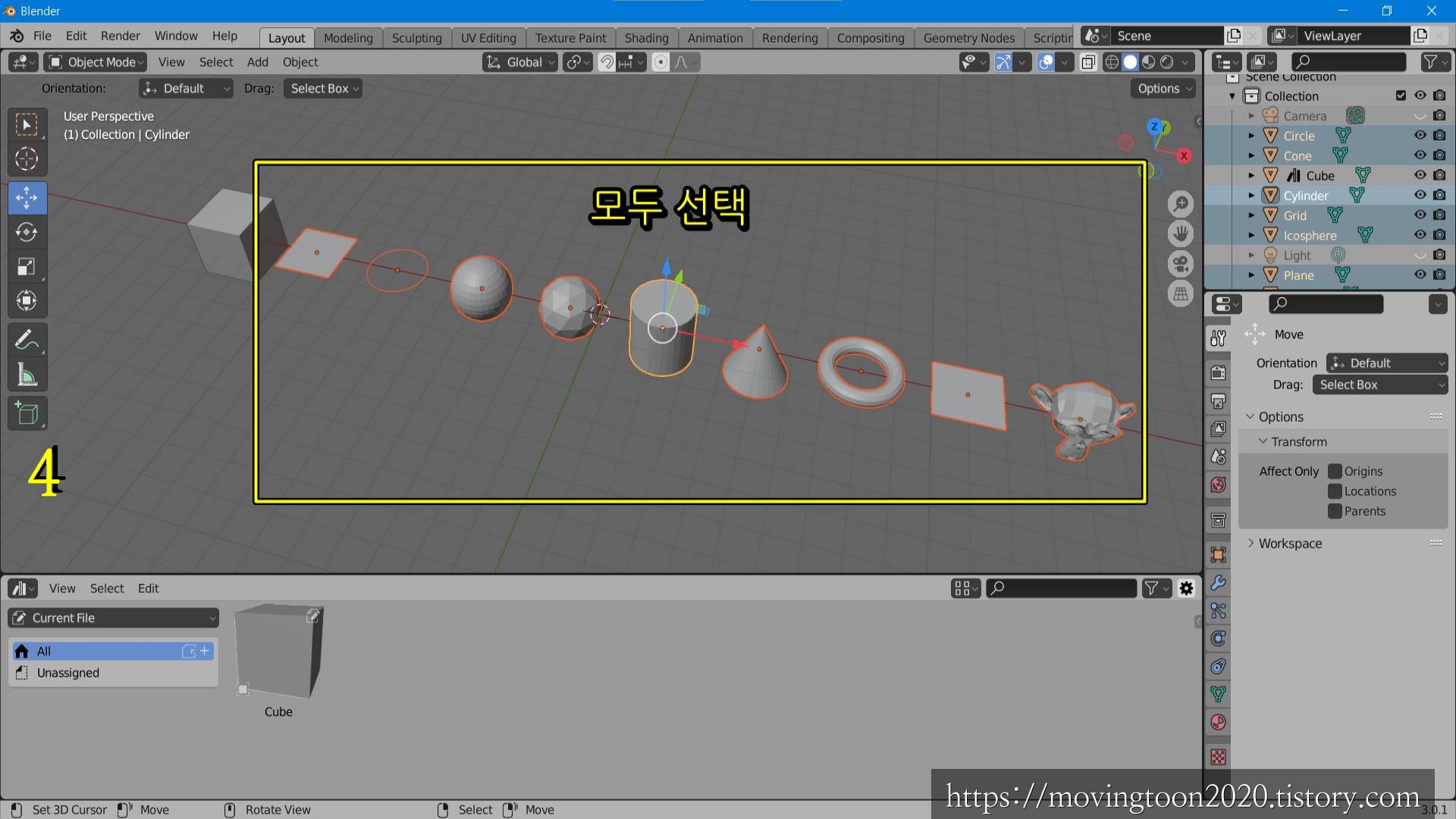The image size is (1456, 819).
Task: Open Current File asset library dropdown
Action: pyautogui.click(x=114, y=618)
